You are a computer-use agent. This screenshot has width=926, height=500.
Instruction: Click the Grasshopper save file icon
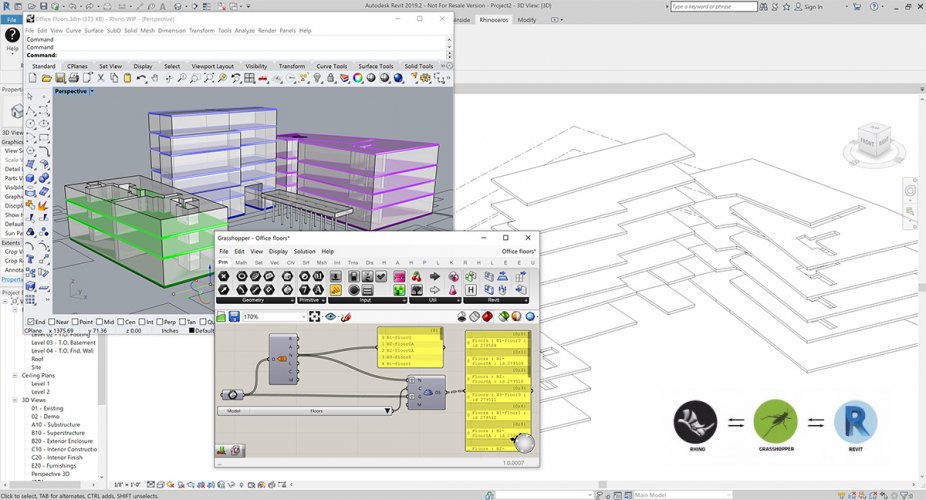[234, 317]
